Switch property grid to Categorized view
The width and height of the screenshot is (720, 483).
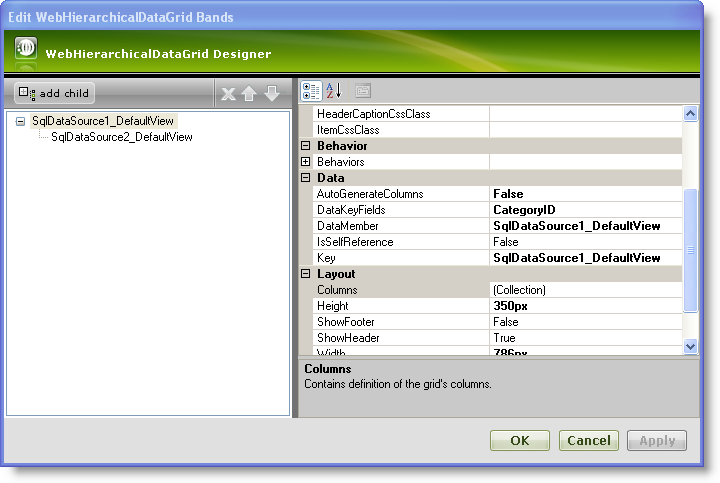point(311,91)
